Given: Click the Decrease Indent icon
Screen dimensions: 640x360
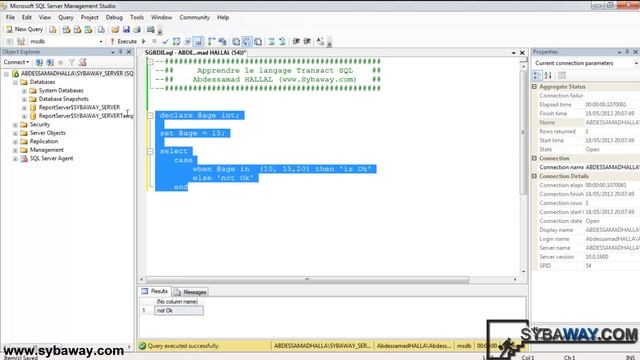Looking at the screenshot, I should 296,41.
